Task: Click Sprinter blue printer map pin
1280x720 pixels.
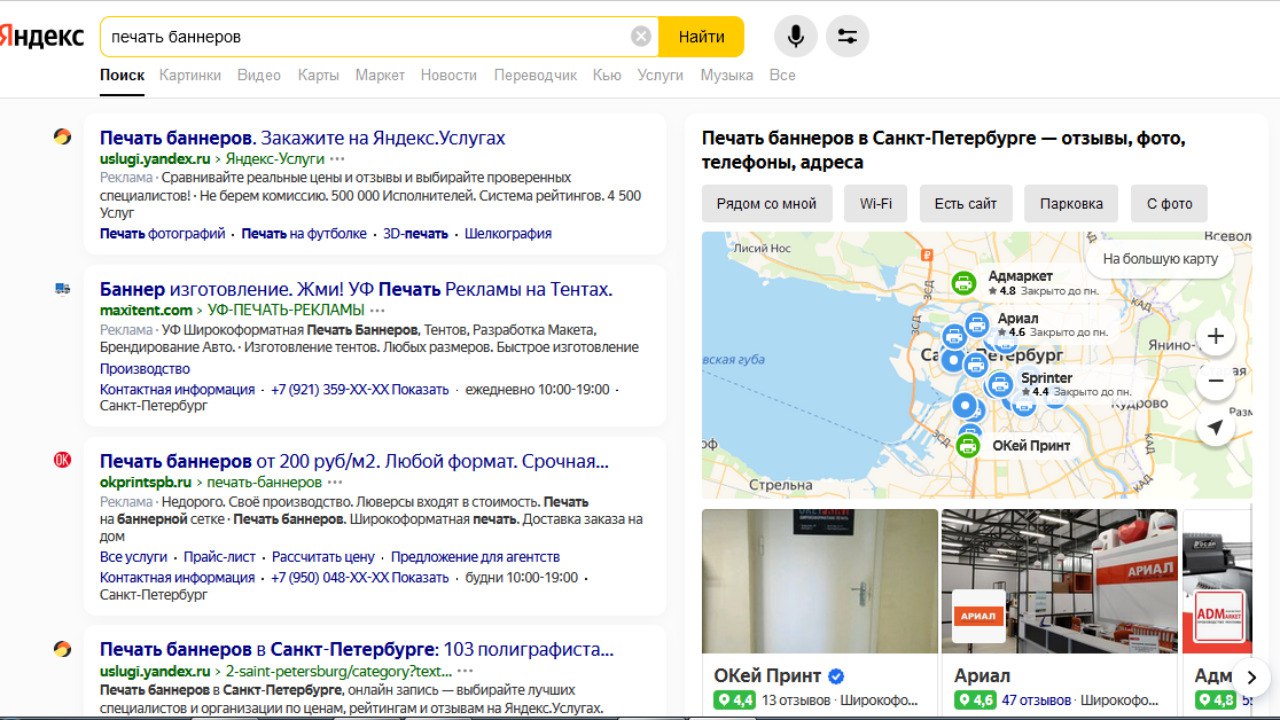Action: [x=1000, y=384]
